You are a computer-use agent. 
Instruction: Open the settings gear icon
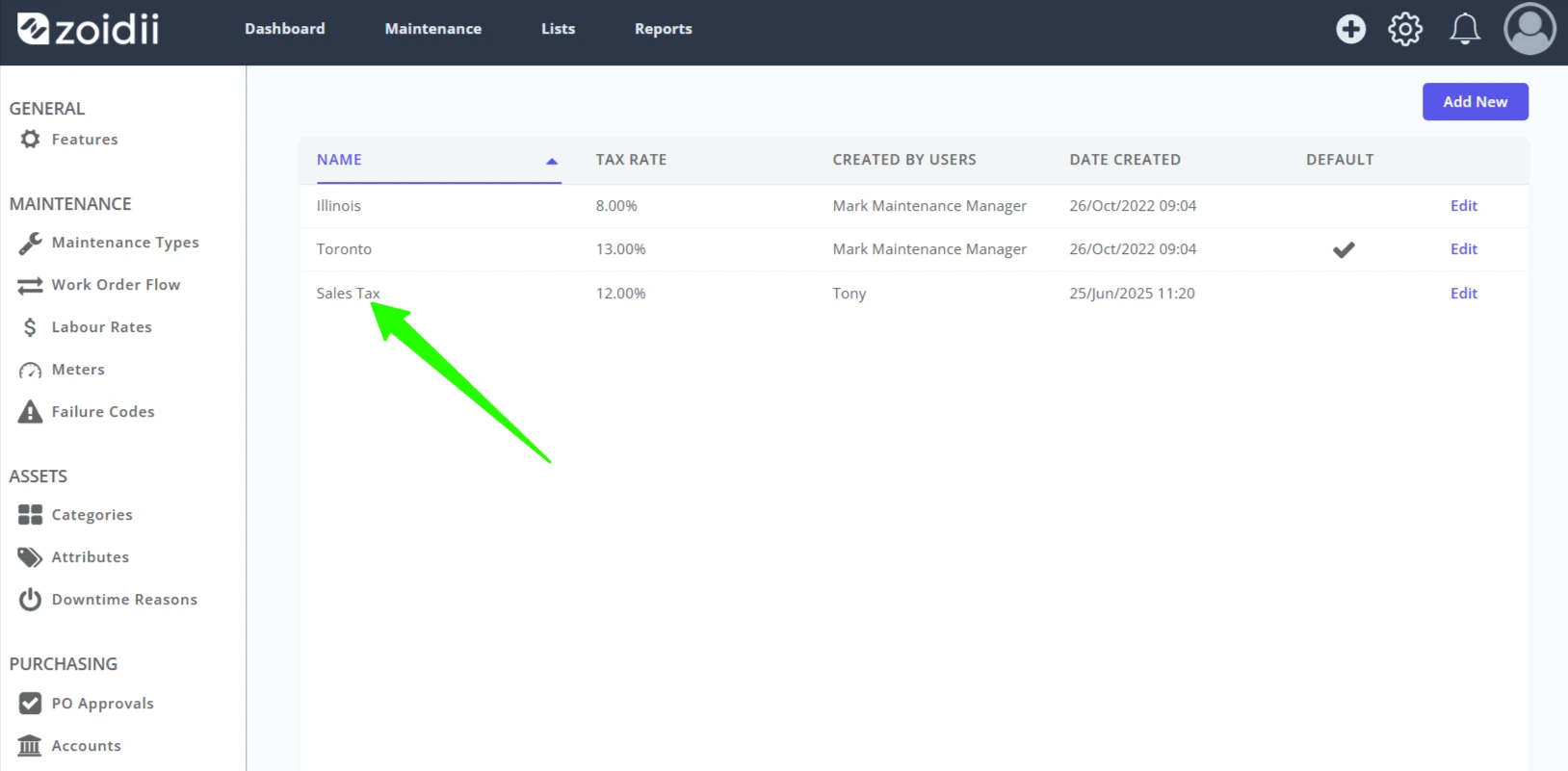pyautogui.click(x=1405, y=29)
